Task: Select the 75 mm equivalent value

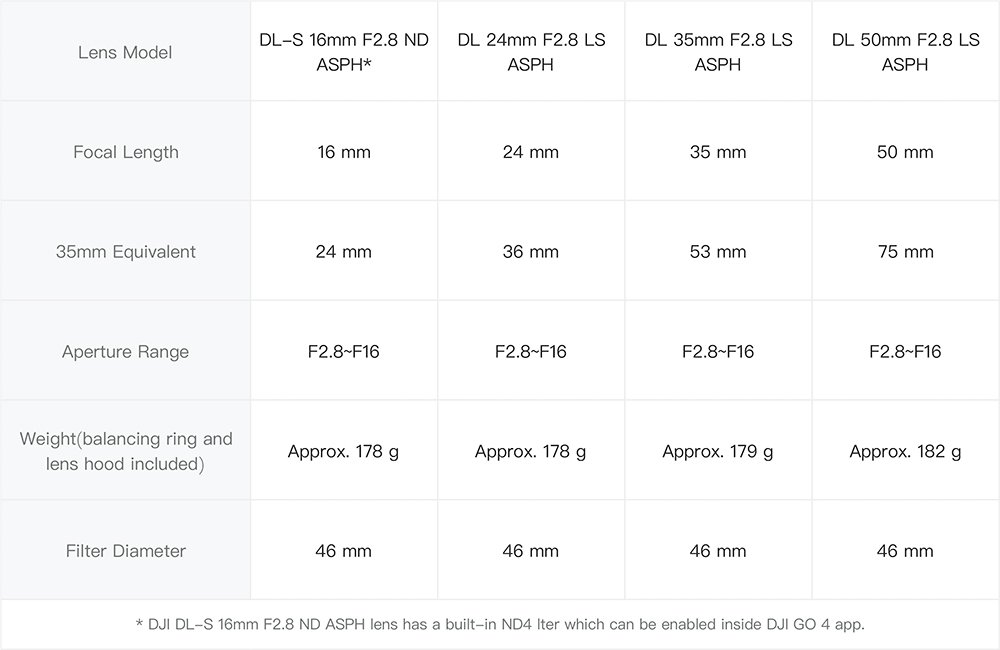Action: 905,252
